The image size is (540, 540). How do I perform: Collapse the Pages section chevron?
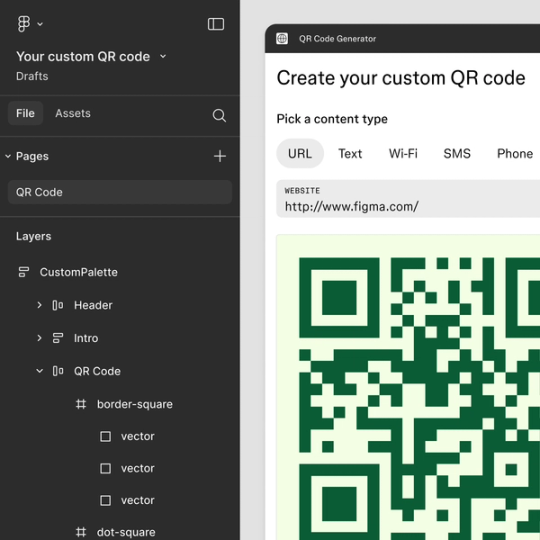(8, 156)
